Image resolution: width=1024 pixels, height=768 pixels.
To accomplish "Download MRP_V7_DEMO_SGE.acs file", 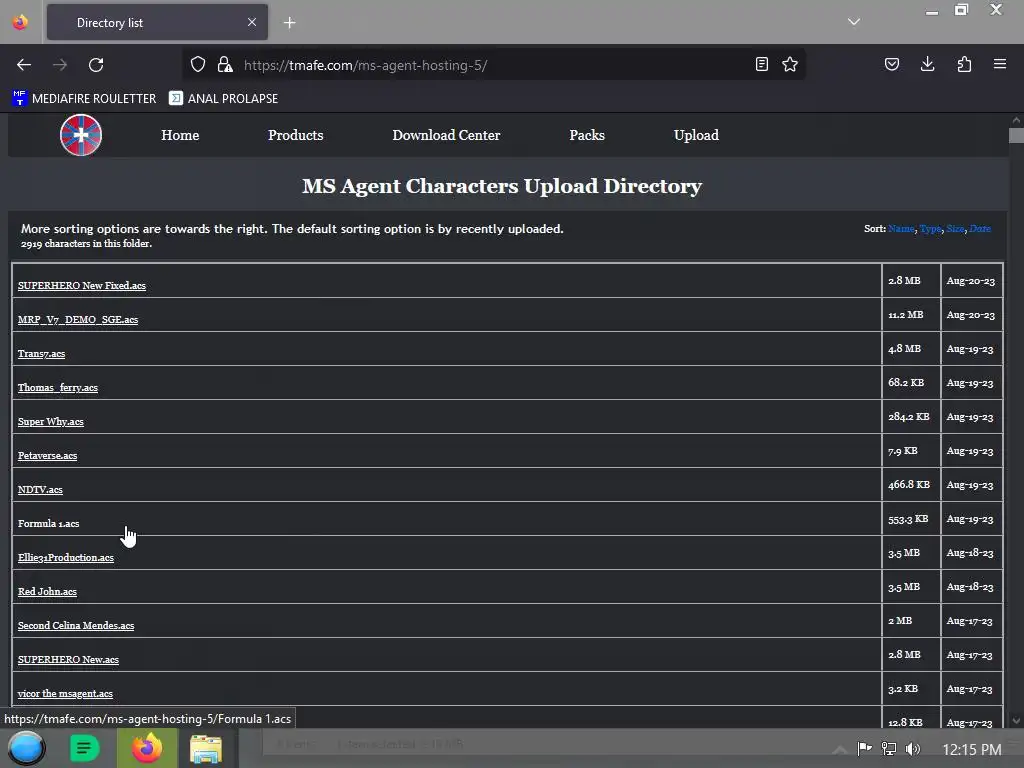I will [78, 319].
